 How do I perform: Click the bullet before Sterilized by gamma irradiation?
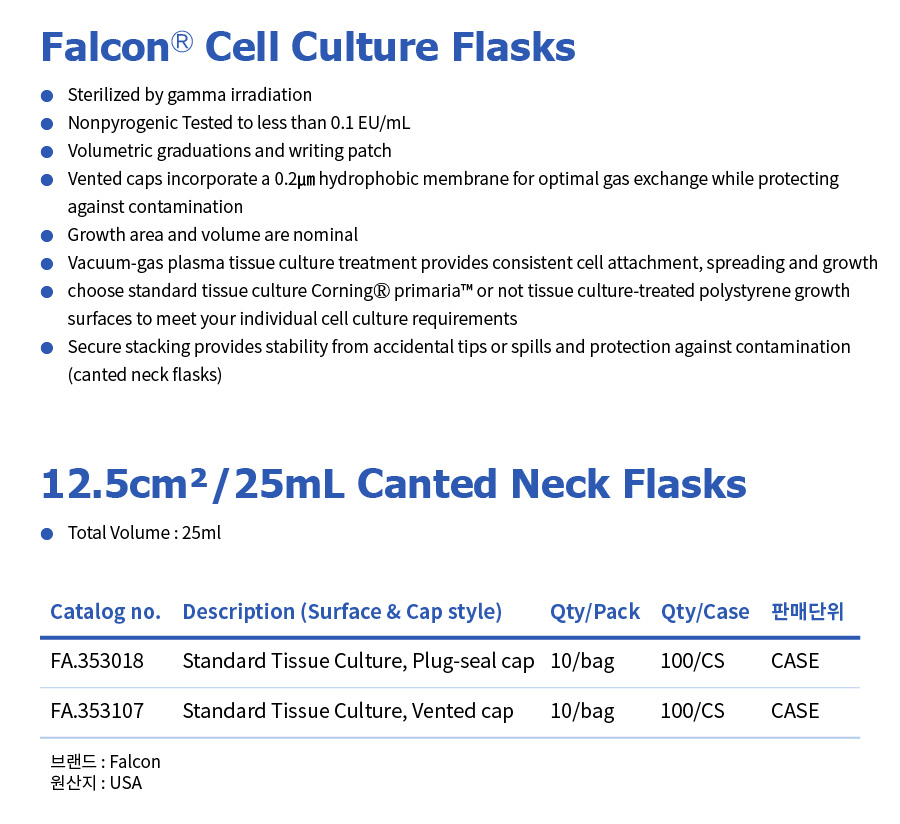47,96
